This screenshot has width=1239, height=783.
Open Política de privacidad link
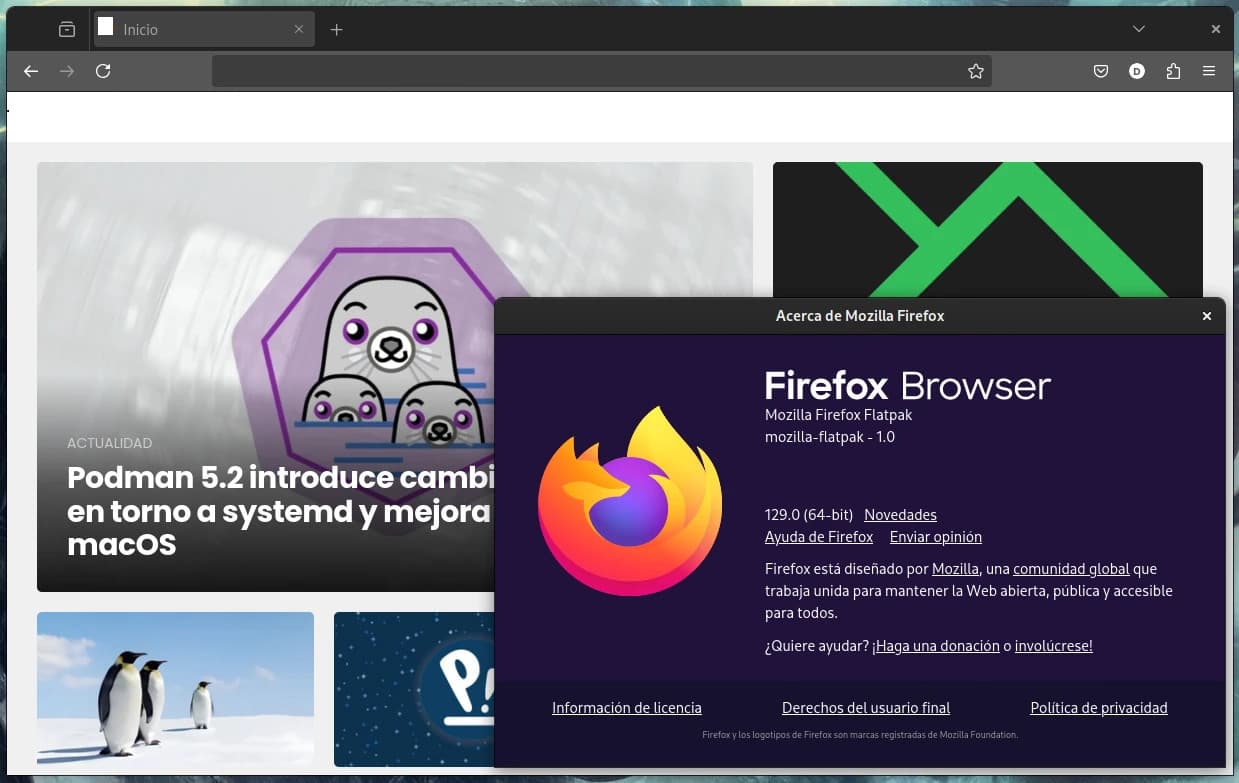tap(1098, 708)
